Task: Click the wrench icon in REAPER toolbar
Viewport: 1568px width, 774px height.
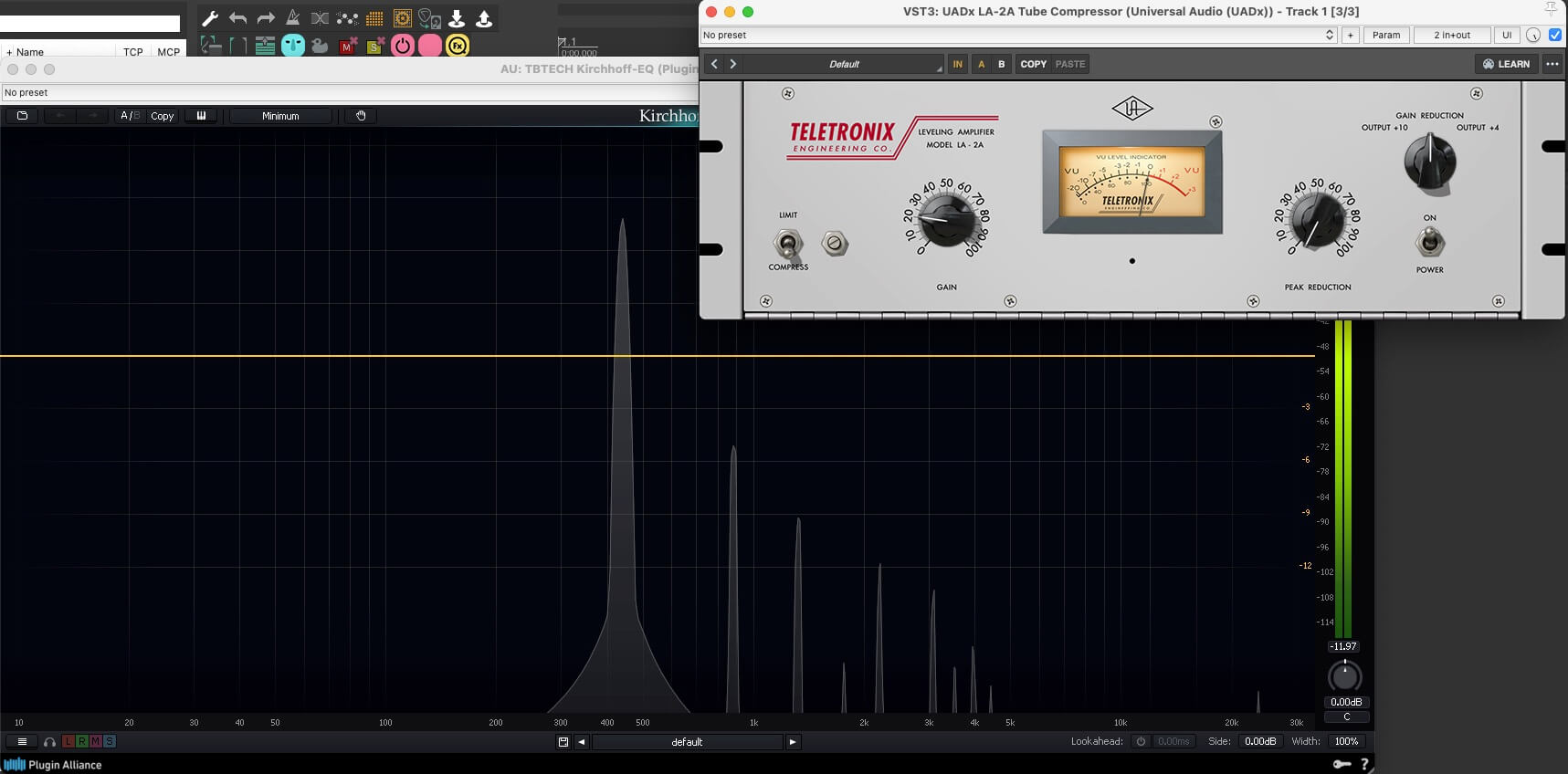Action: pos(210,18)
